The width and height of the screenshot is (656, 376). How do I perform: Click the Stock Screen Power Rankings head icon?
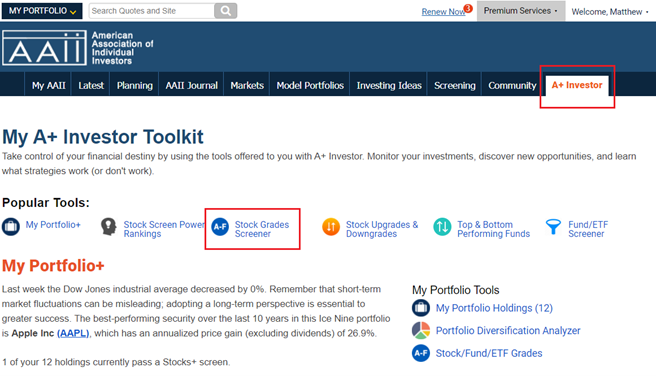tap(109, 227)
